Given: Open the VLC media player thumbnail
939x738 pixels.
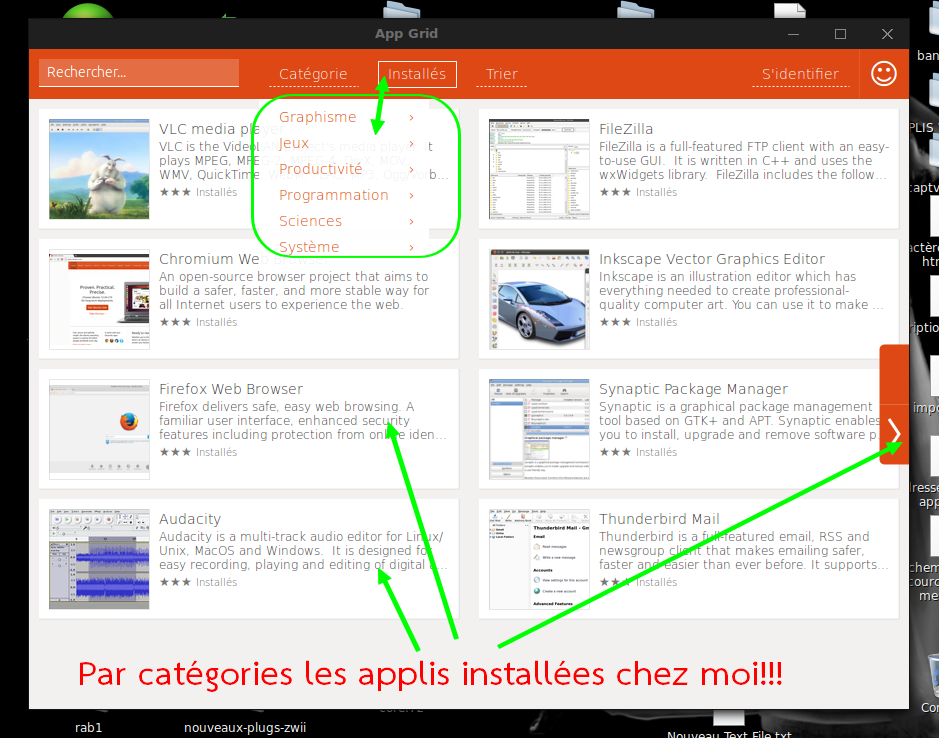Looking at the screenshot, I should tap(99, 169).
